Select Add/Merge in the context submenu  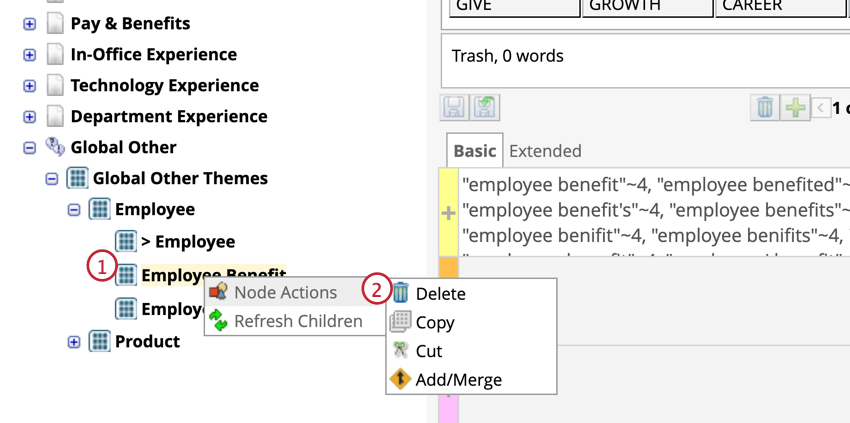[x=458, y=380]
